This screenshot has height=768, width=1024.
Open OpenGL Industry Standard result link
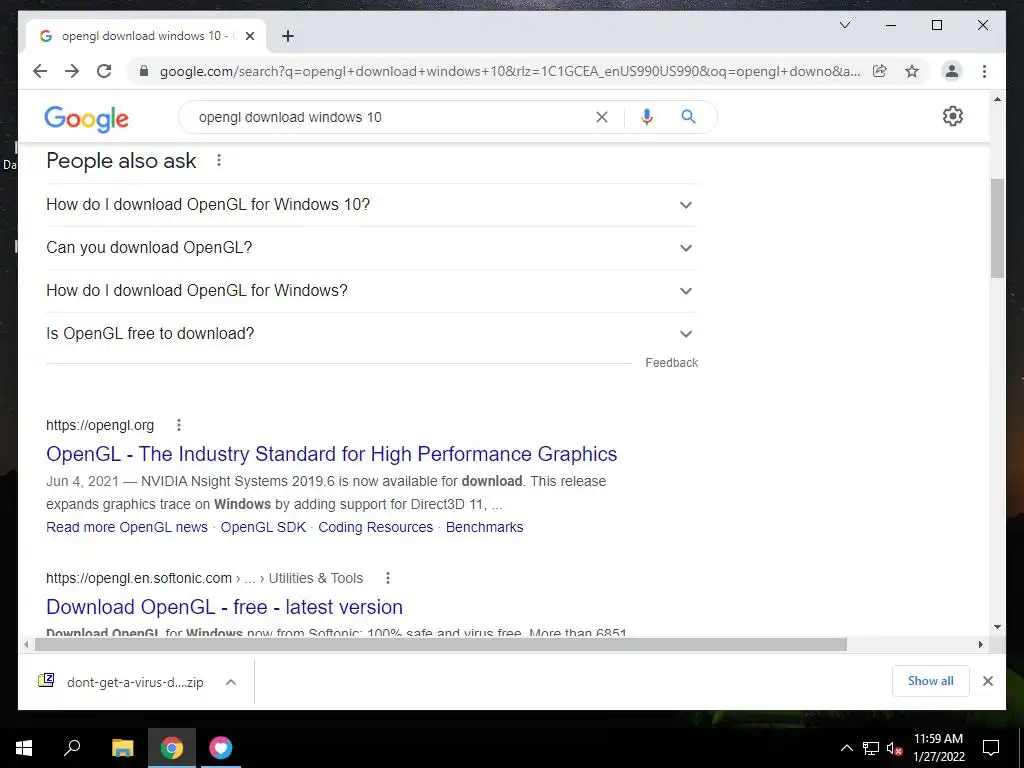(x=331, y=454)
